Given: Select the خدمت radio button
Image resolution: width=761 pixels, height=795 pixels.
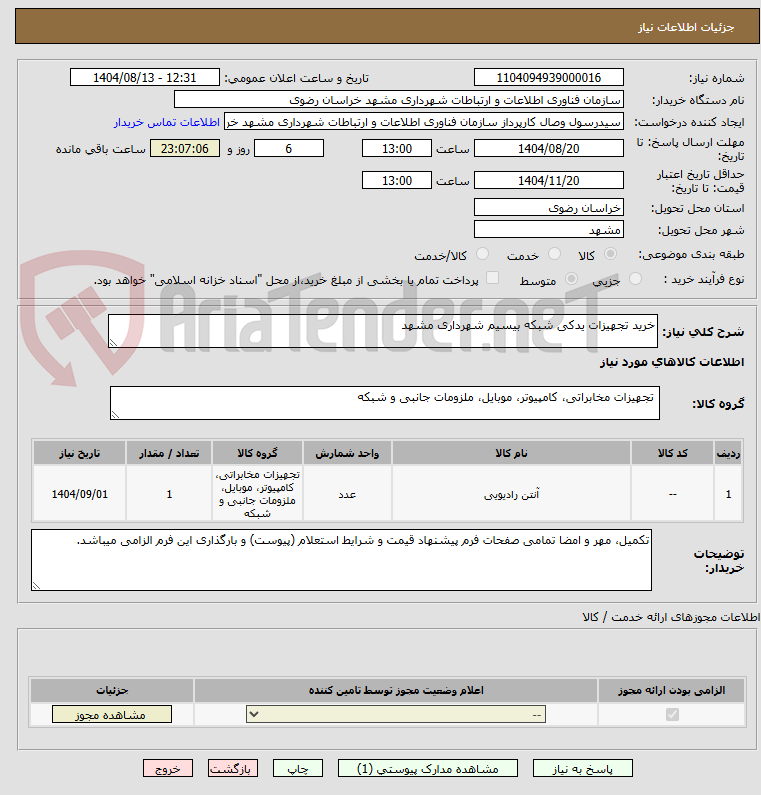Looking at the screenshot, I should coord(555,254).
